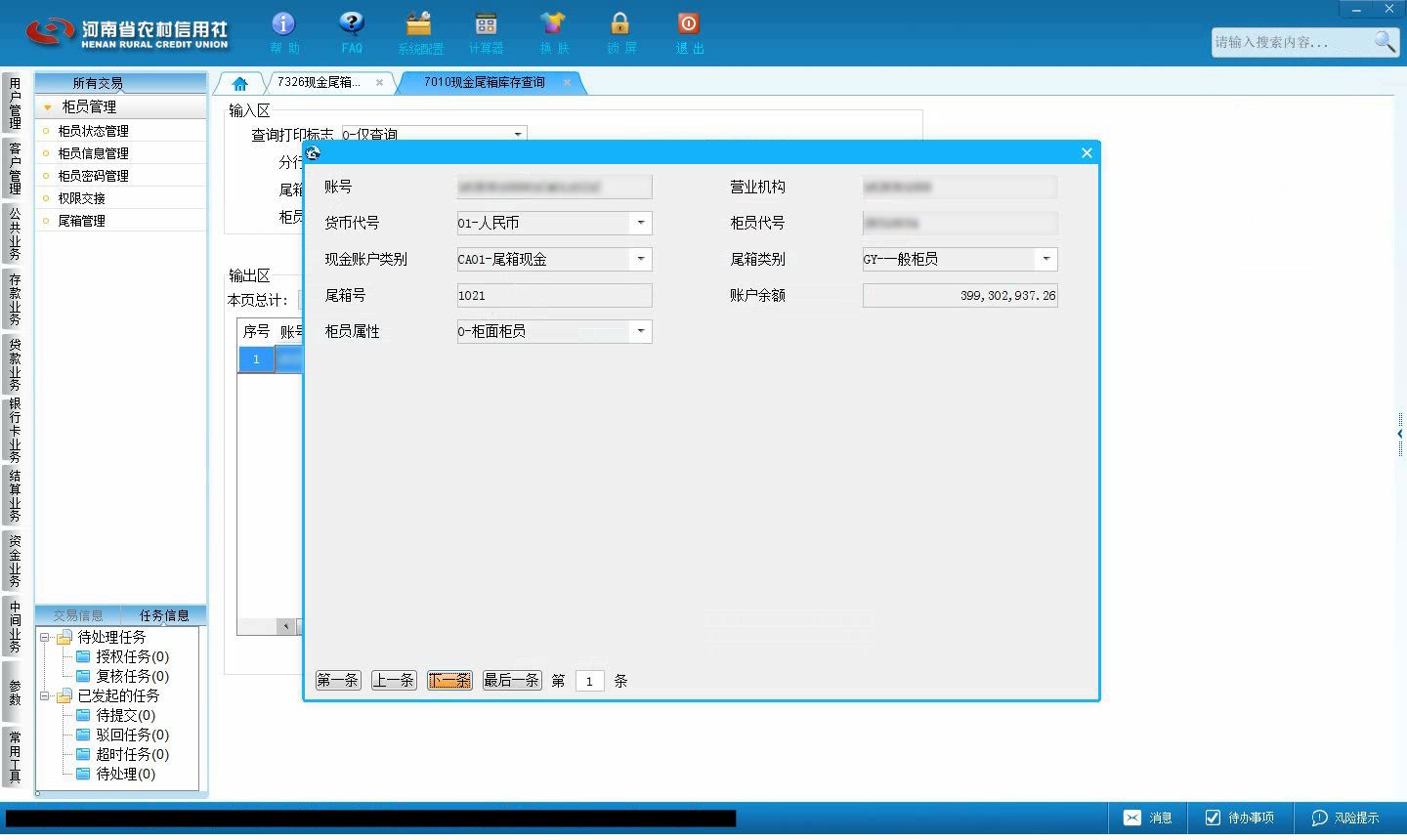Open the 常用工具 side tab
The height and width of the screenshot is (840, 1407).
[15, 757]
